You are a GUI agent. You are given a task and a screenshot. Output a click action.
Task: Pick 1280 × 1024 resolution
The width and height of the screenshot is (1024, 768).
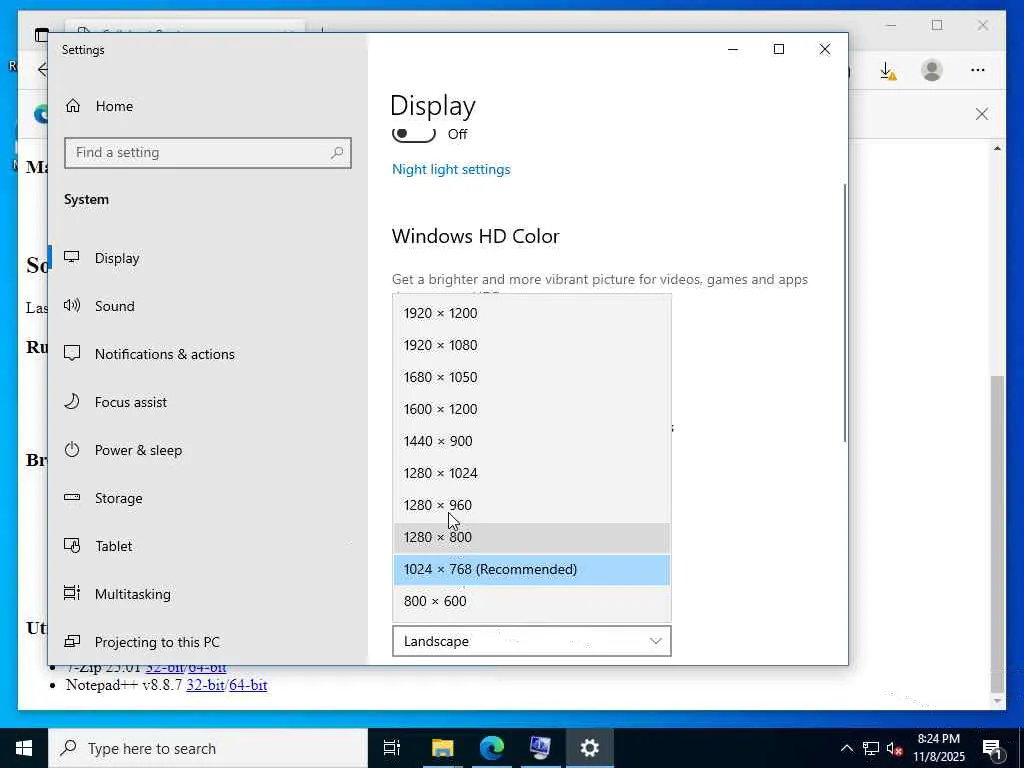coord(532,473)
